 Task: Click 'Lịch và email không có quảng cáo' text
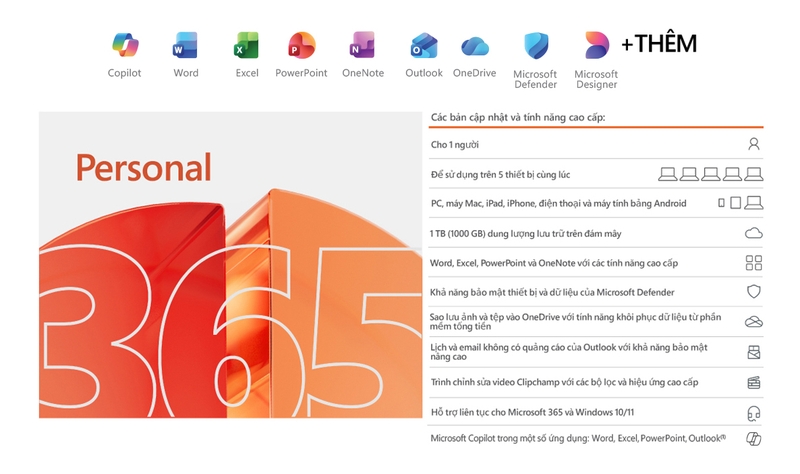click(x=569, y=352)
